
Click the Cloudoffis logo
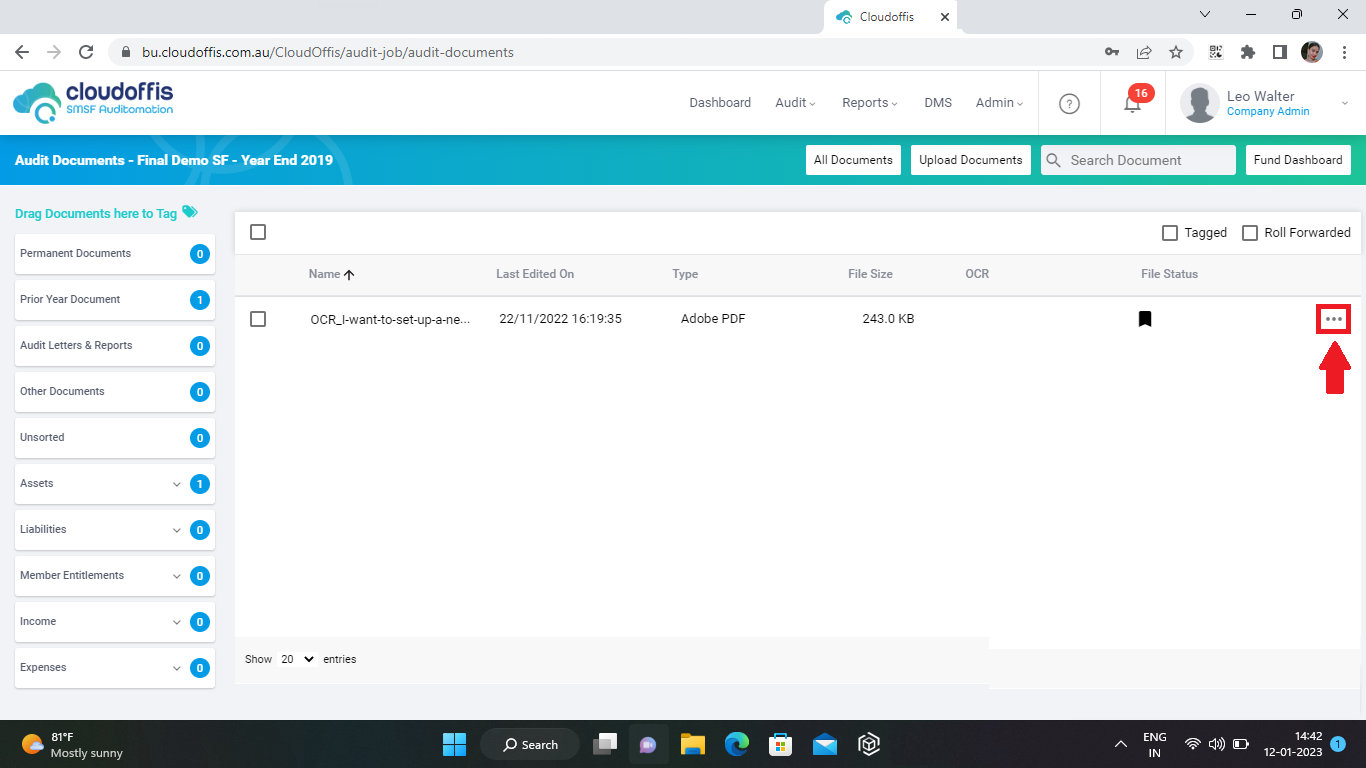point(93,102)
